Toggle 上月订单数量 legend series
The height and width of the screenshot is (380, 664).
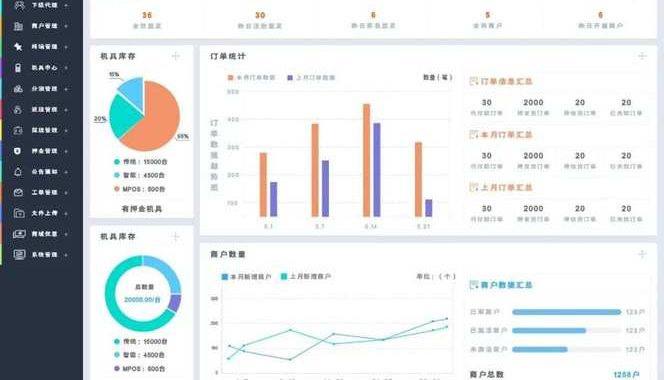311,78
